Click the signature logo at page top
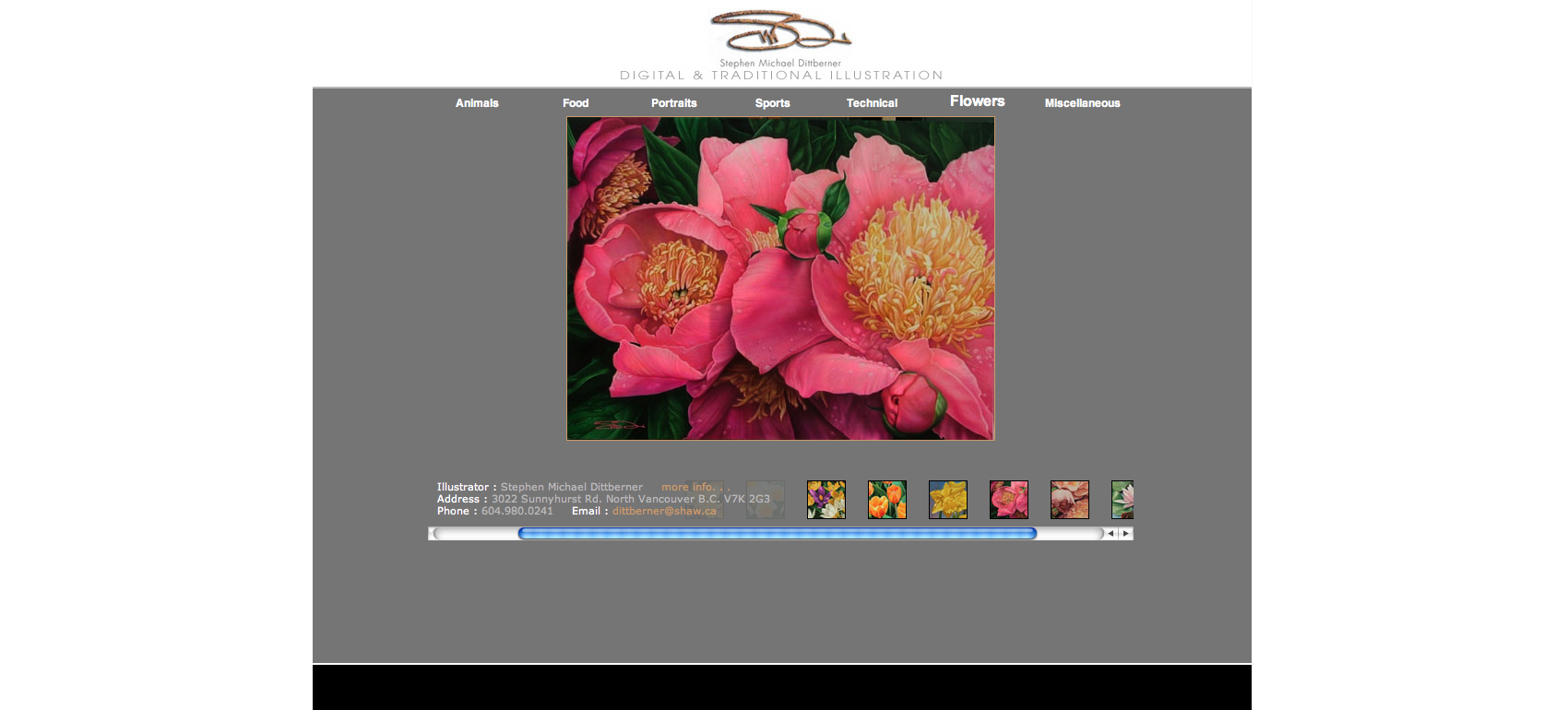The width and height of the screenshot is (1568, 710). (x=780, y=31)
